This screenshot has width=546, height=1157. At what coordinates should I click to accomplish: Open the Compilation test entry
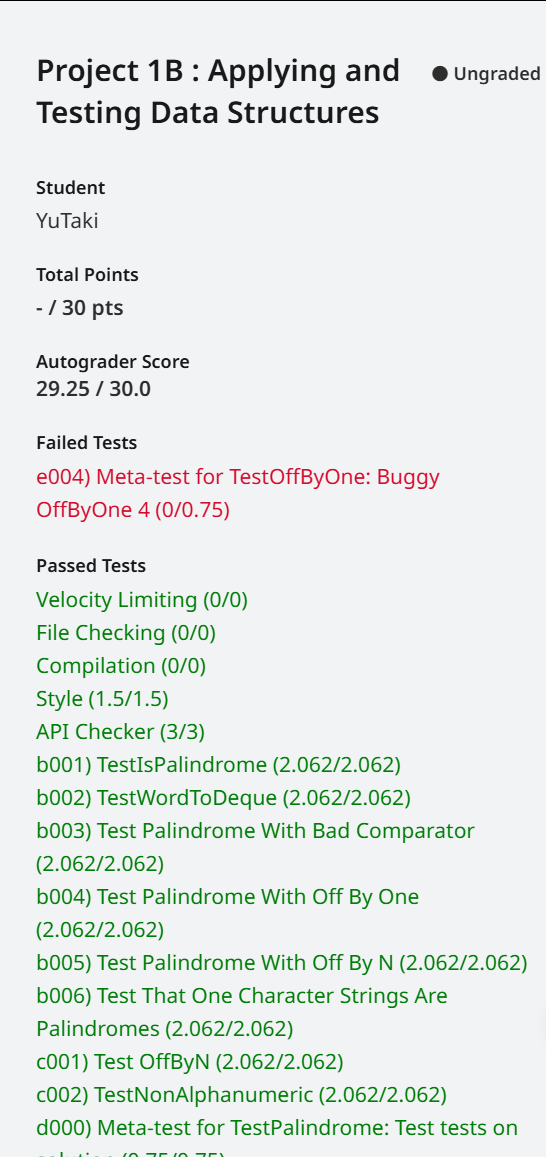coord(121,666)
